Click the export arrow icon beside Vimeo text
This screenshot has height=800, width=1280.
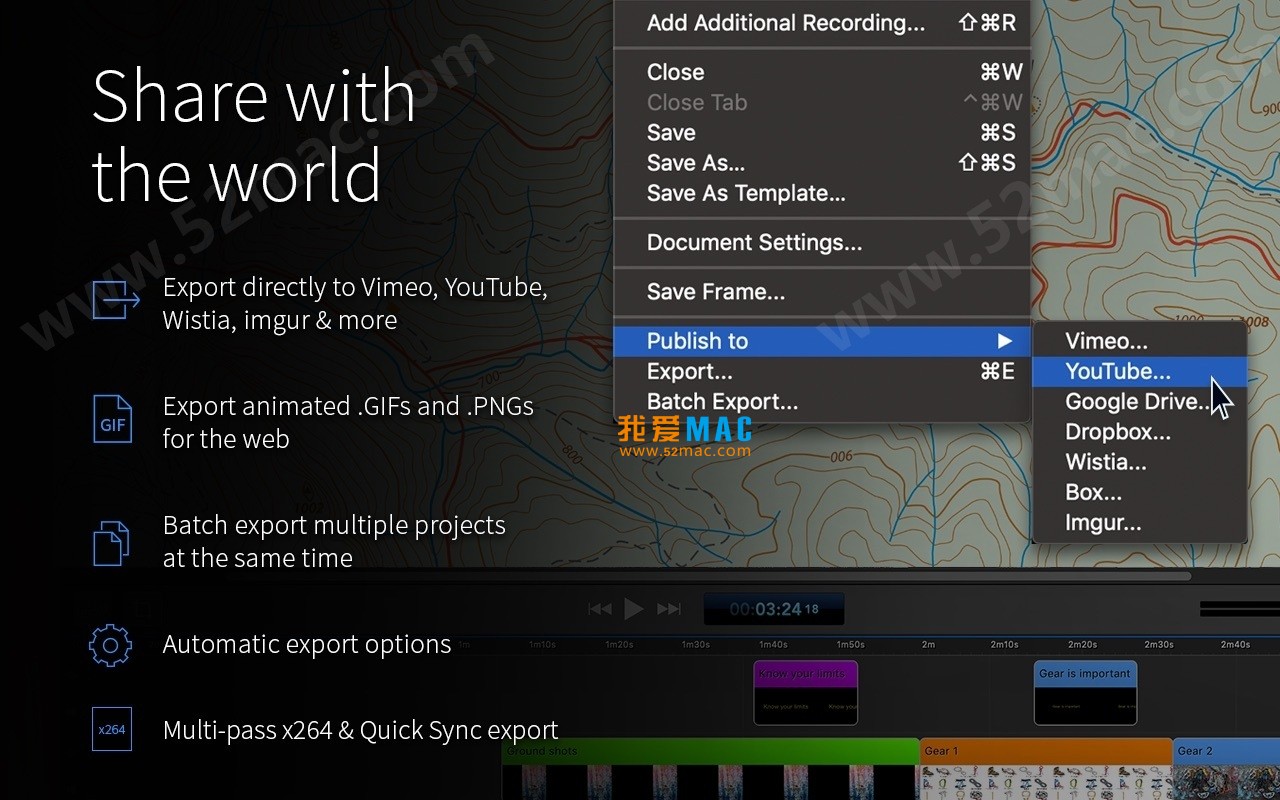click(x=115, y=300)
